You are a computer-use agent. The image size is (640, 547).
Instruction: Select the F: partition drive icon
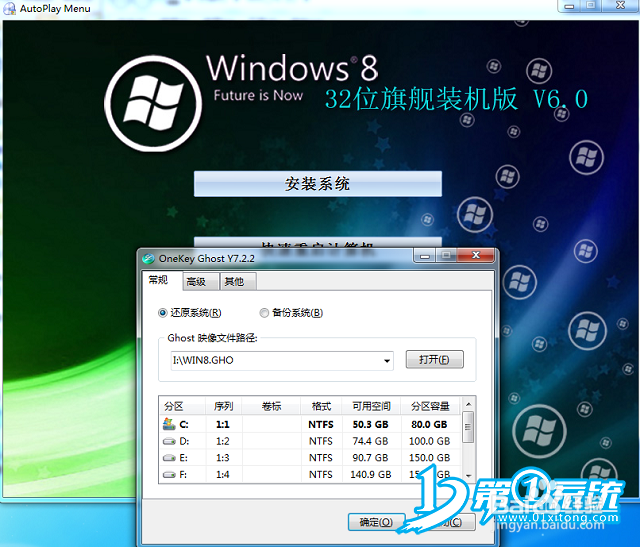(169, 475)
